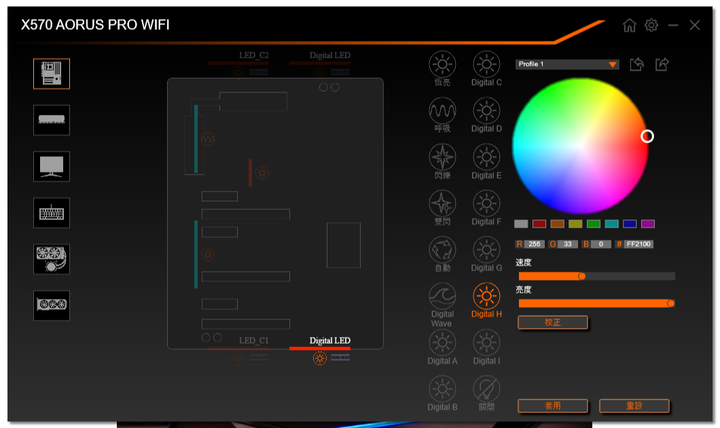Choose the 雙閃 double flash mode

442,208
